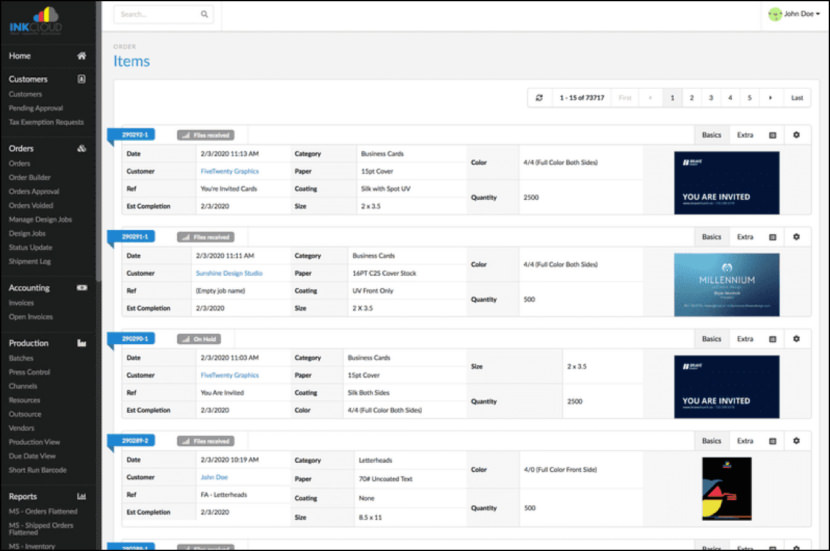Open the John Doe user dropdown

pos(795,15)
